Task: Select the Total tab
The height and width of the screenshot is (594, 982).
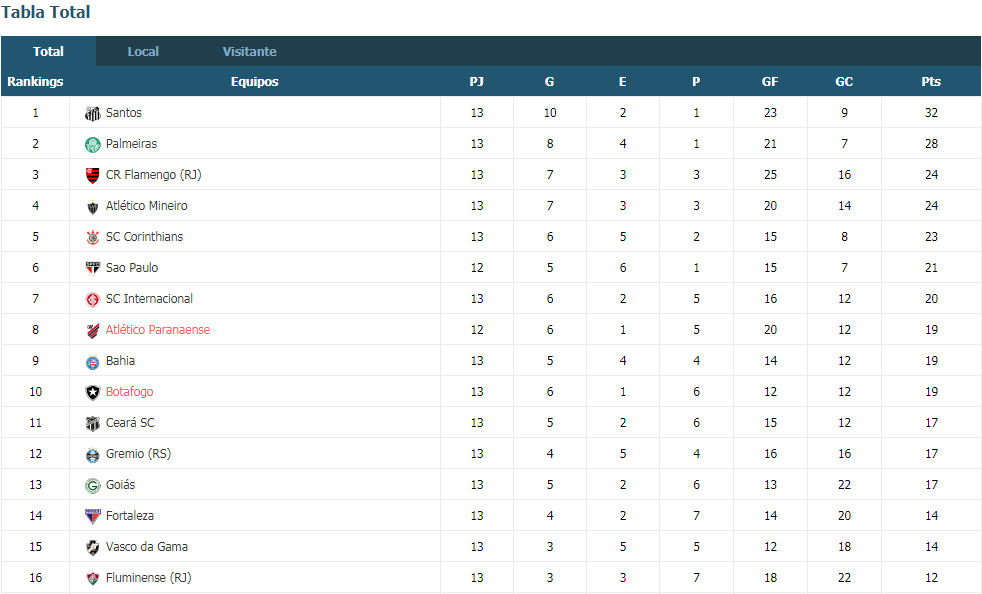Action: pyautogui.click(x=48, y=51)
